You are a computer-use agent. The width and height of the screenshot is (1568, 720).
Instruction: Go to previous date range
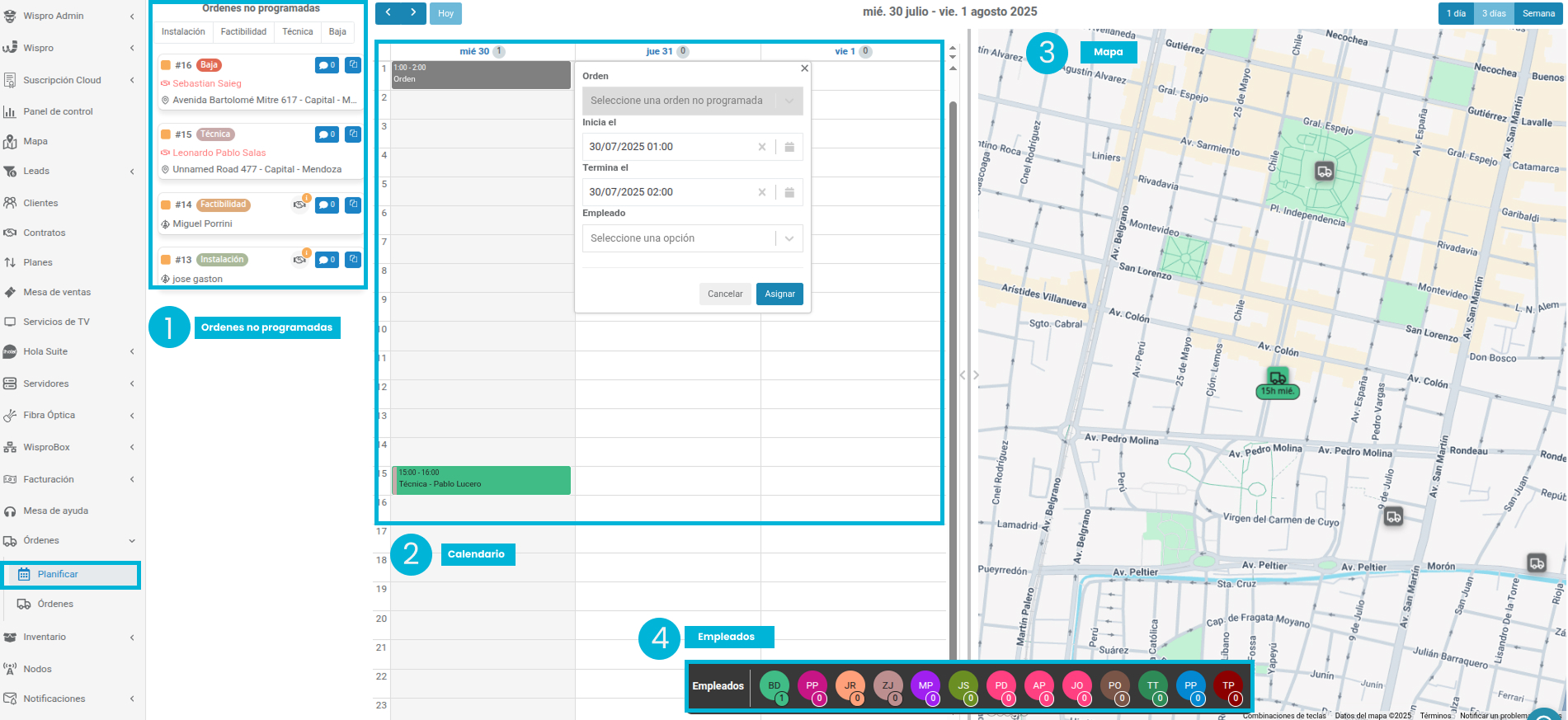tap(388, 12)
